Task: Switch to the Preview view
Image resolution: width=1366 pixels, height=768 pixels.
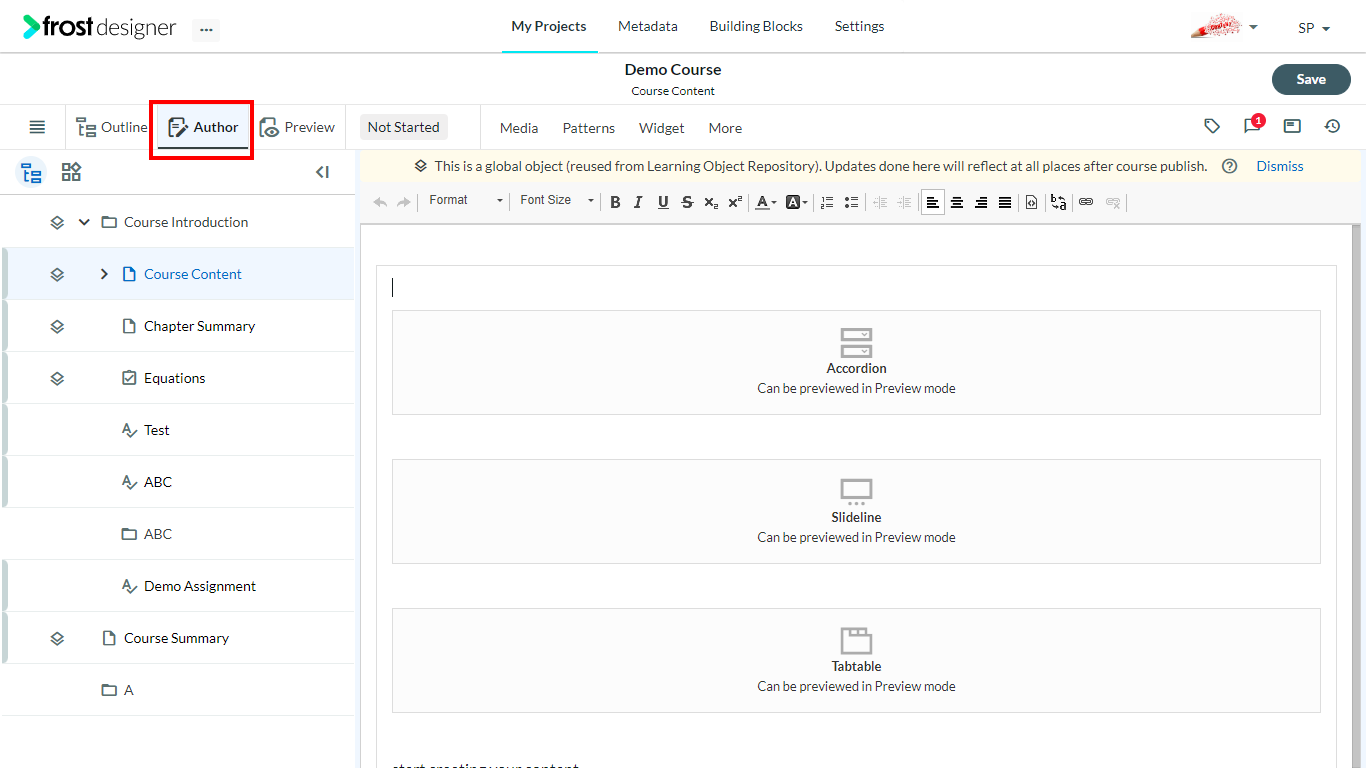Action: click(297, 127)
